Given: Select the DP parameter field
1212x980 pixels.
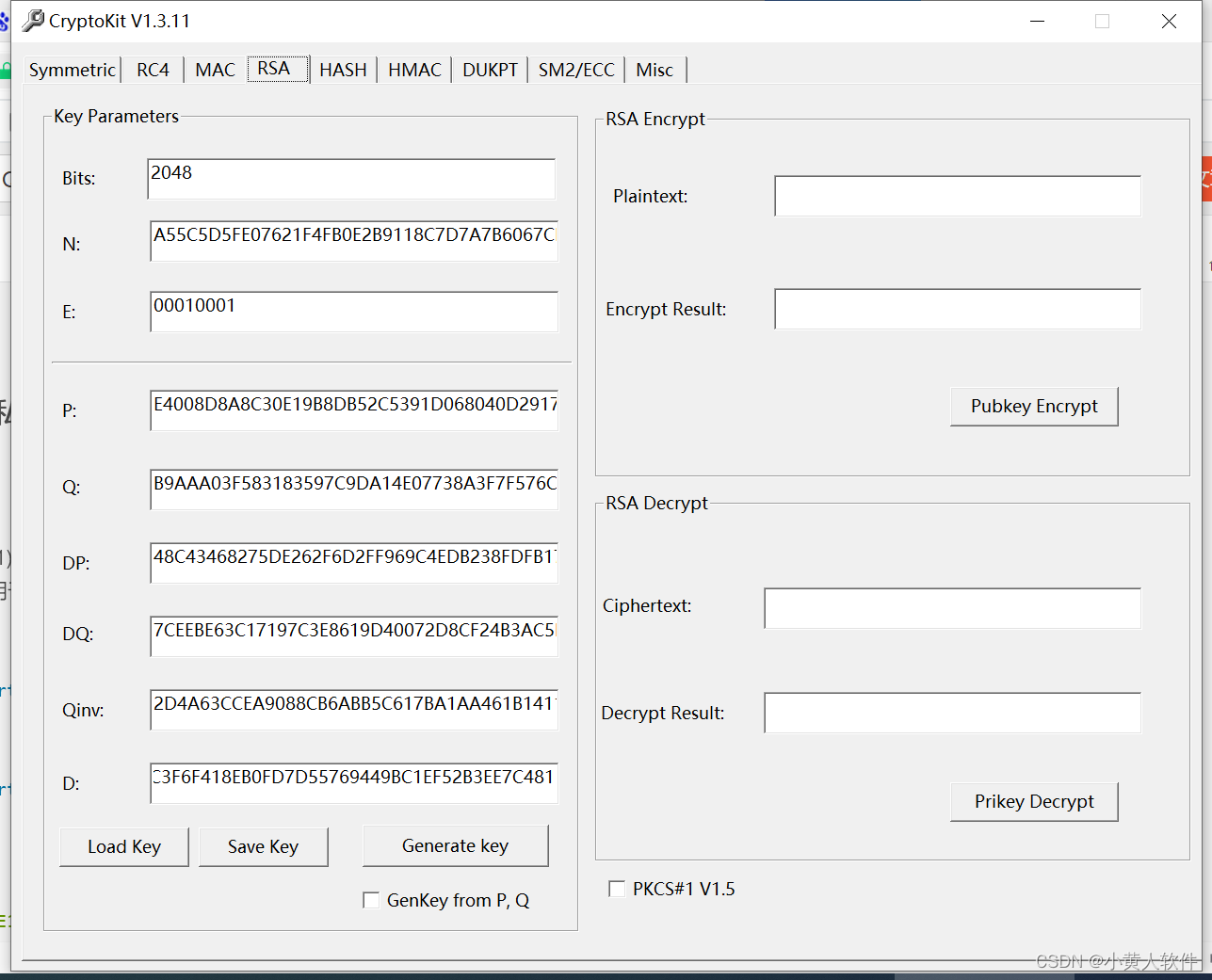Looking at the screenshot, I should coord(354,563).
